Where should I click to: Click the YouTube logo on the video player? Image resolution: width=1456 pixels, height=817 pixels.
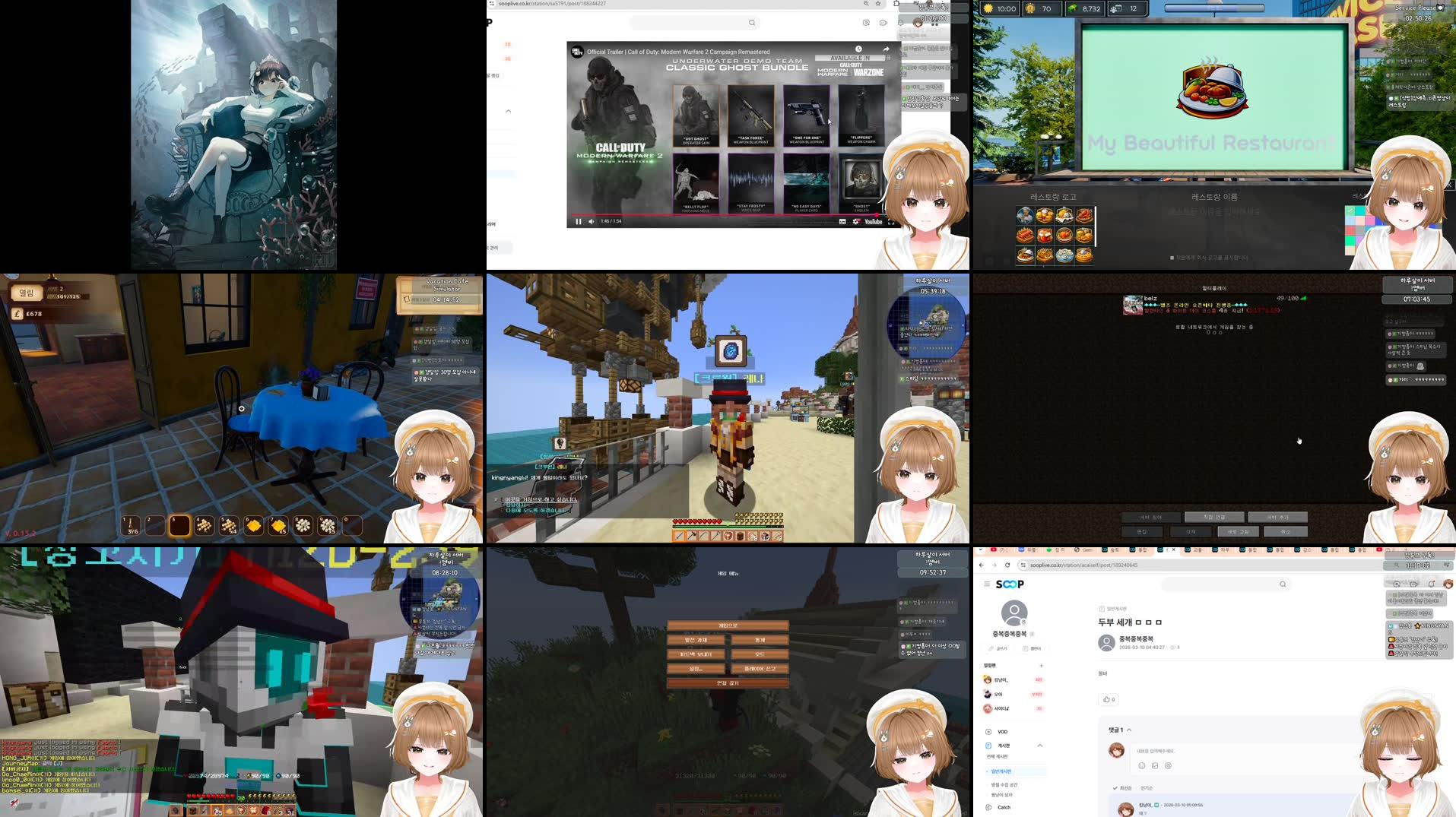click(874, 222)
